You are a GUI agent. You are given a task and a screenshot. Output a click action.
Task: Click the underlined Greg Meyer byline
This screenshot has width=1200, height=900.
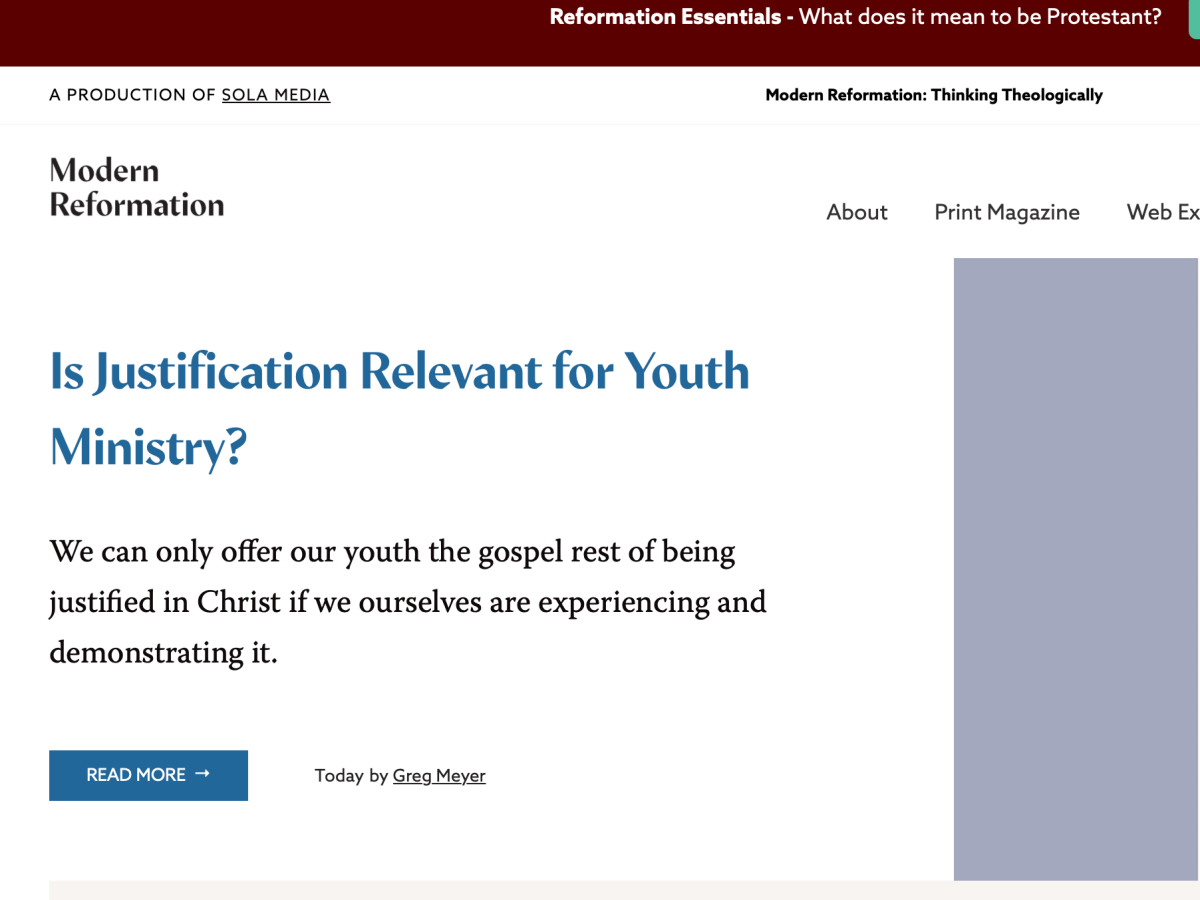click(x=439, y=775)
